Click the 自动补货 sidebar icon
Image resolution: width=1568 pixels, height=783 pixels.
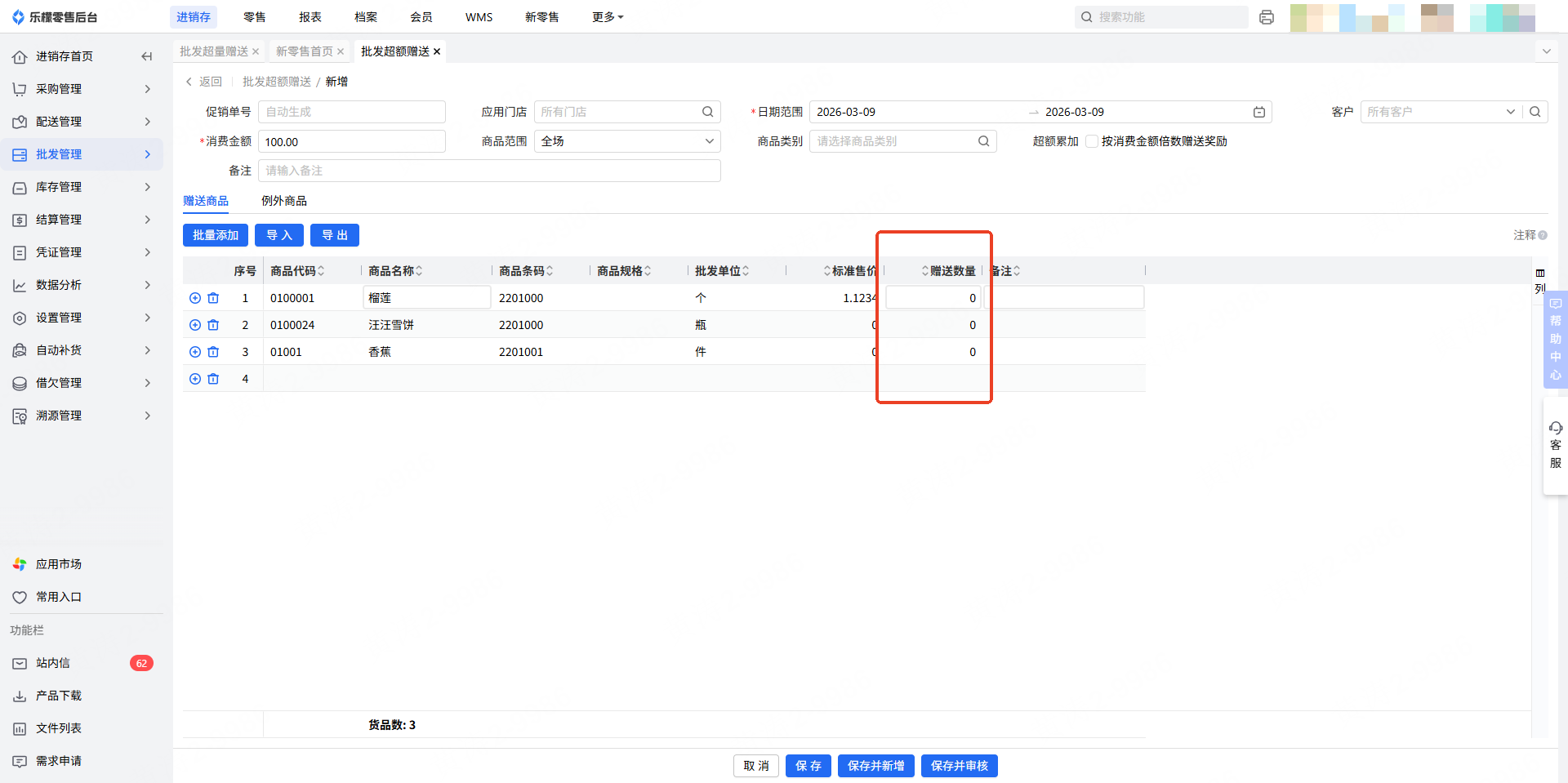coord(20,350)
